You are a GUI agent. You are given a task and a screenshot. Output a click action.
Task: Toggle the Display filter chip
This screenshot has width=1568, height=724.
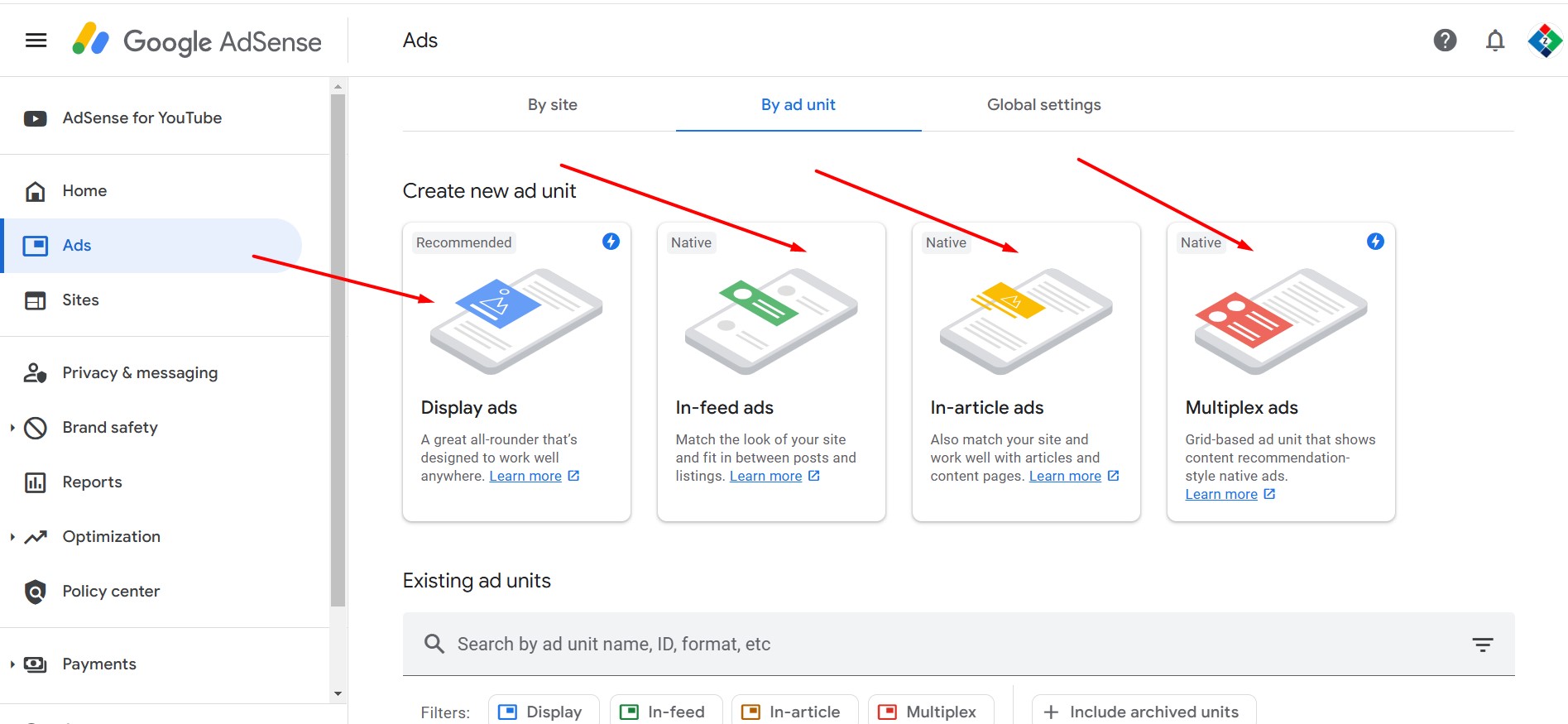click(543, 712)
